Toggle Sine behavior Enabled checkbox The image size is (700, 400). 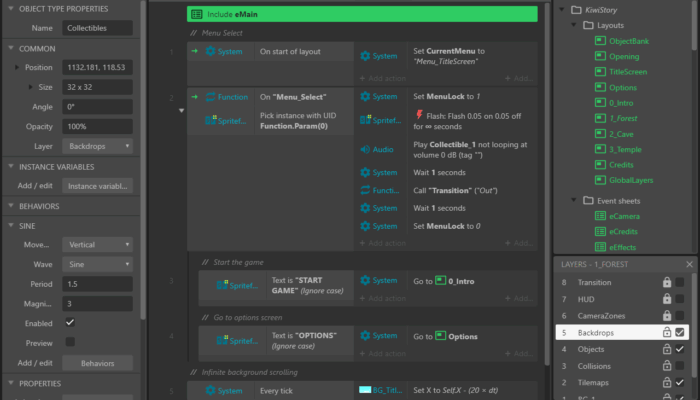click(x=70, y=323)
